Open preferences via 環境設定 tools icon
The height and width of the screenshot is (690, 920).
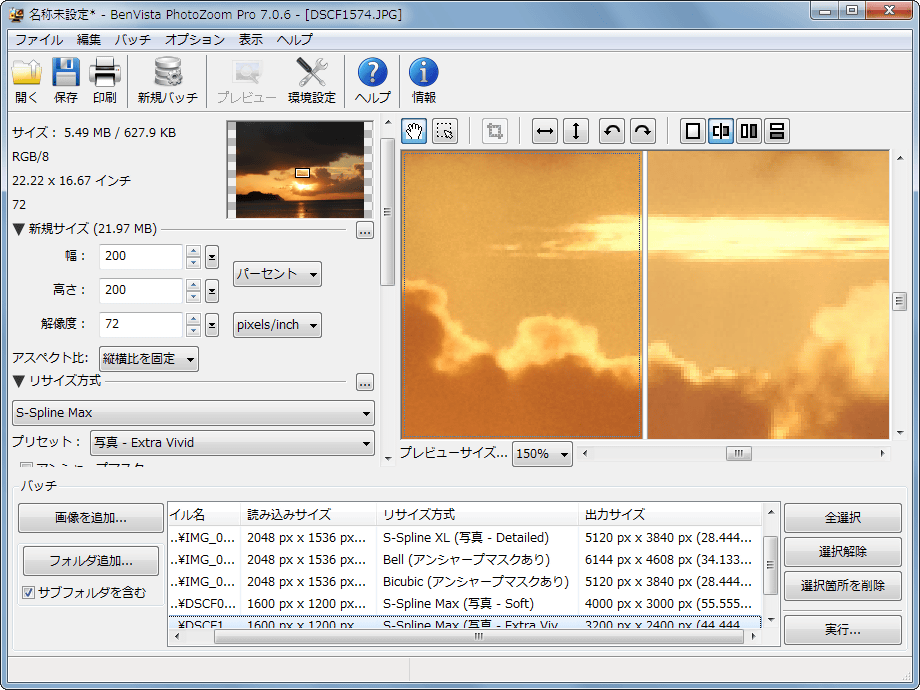312,72
